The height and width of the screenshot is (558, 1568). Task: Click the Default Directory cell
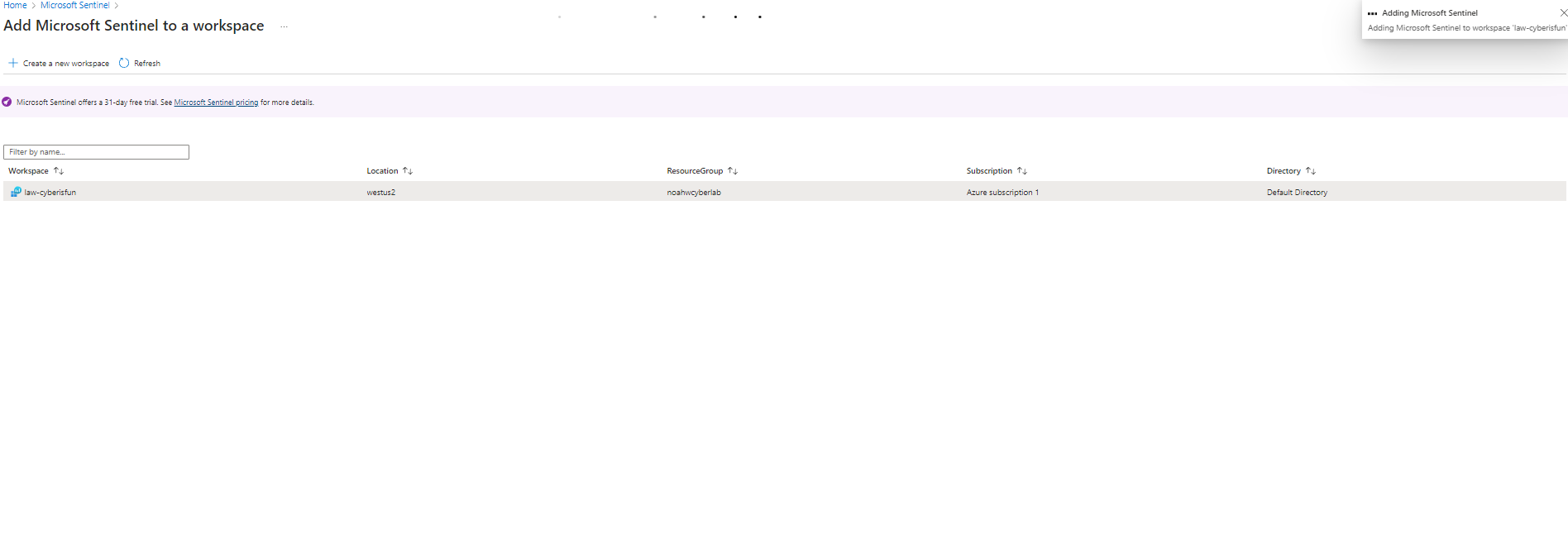click(1297, 193)
